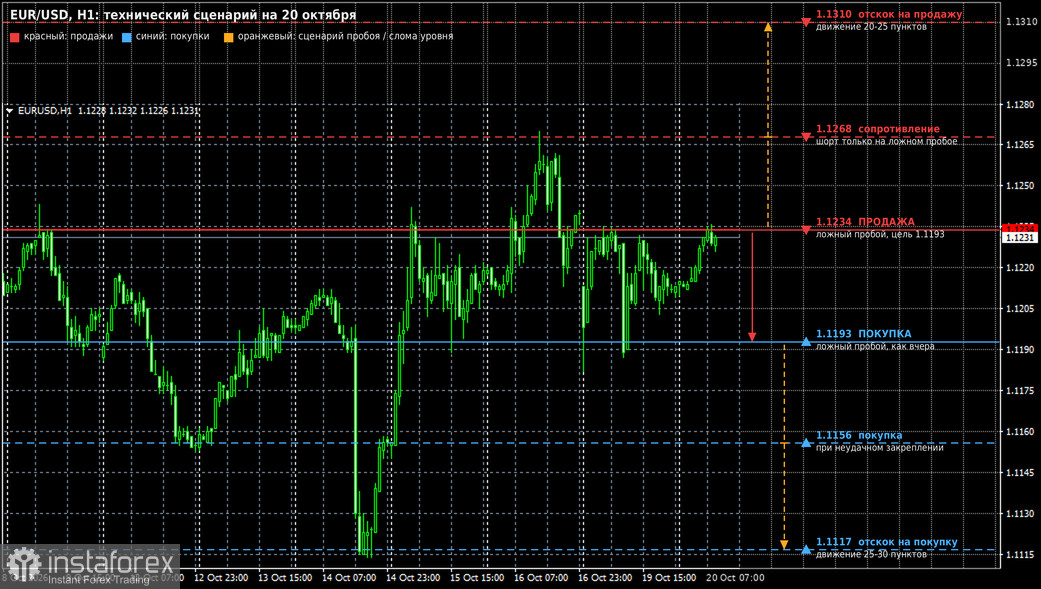Click the red triangle marker at 1.1268 resistance
This screenshot has height=589, width=1041.
[806, 137]
